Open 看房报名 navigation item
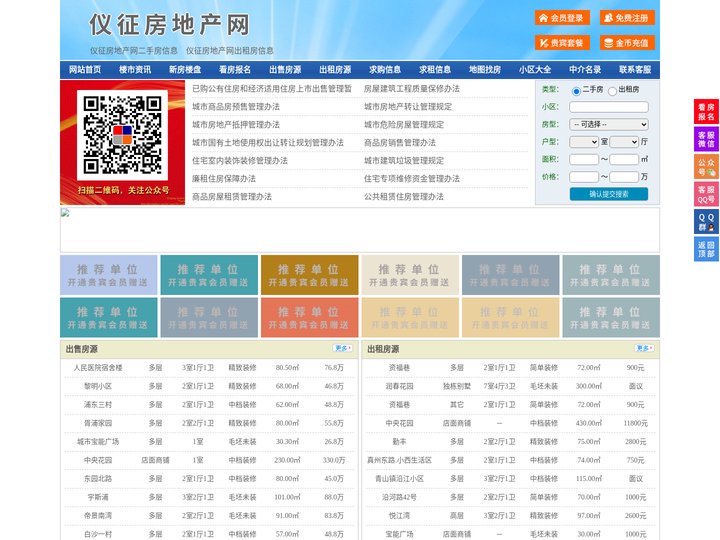The width and height of the screenshot is (720, 540). [x=235, y=70]
